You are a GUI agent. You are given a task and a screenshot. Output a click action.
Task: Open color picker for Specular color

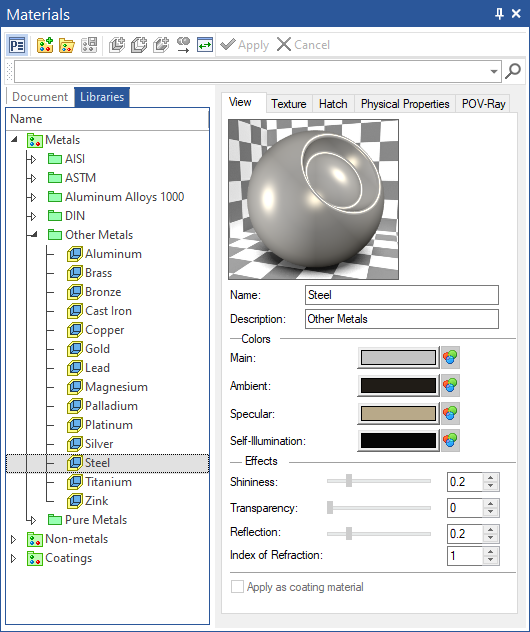(450, 414)
